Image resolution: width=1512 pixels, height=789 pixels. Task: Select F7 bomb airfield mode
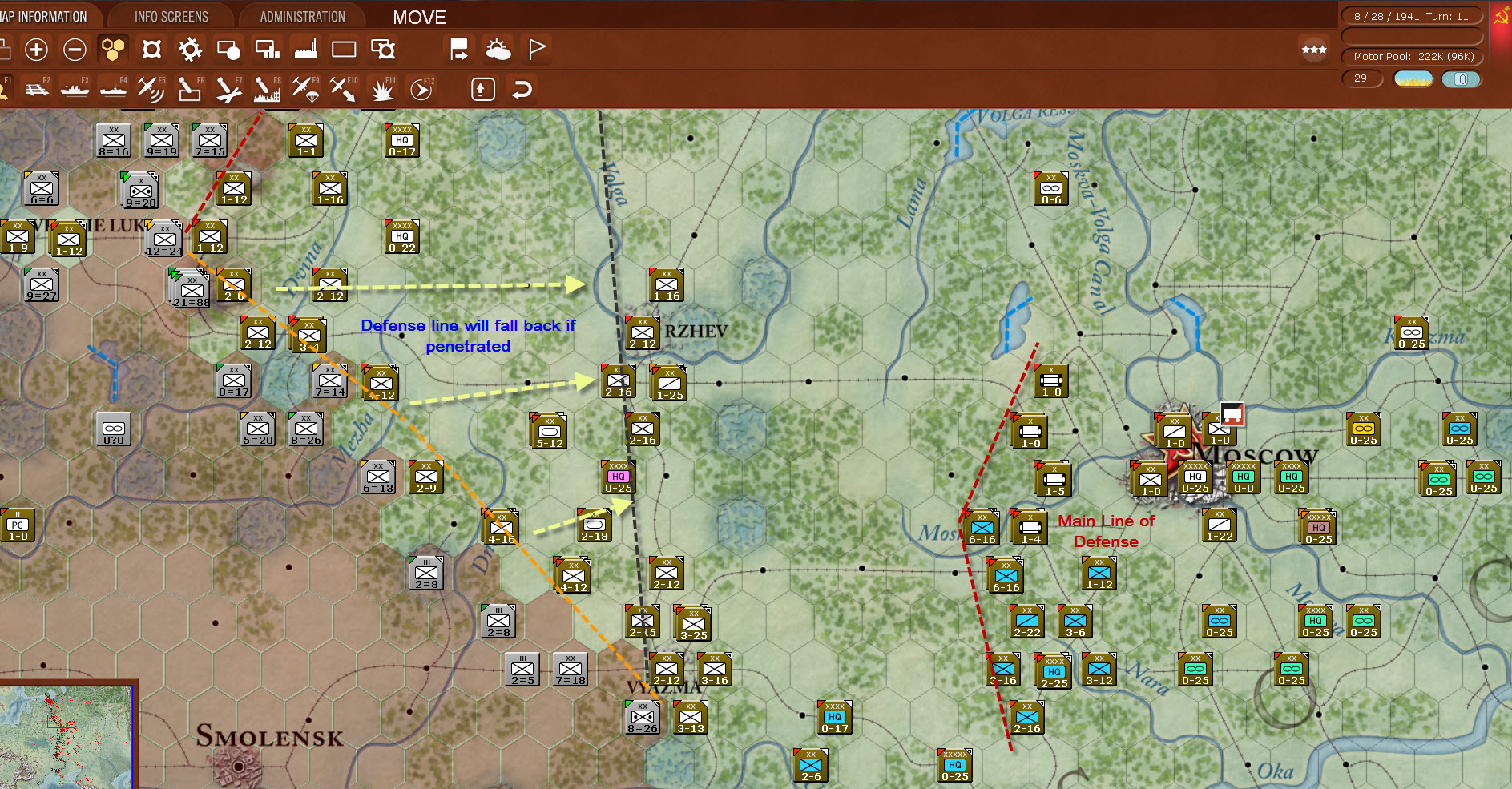[x=228, y=89]
